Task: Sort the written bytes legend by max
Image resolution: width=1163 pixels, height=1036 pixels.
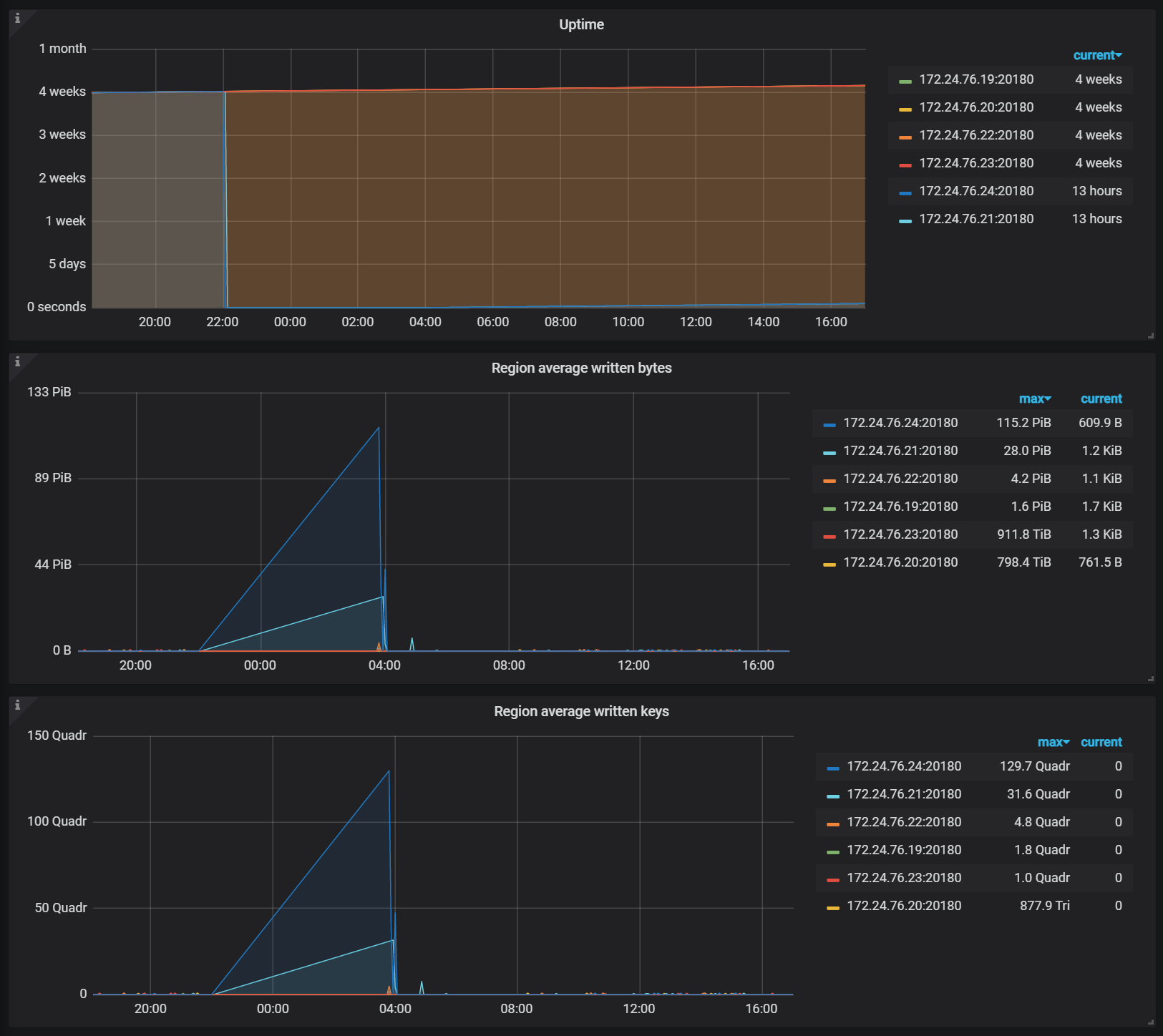Action: pos(1035,399)
